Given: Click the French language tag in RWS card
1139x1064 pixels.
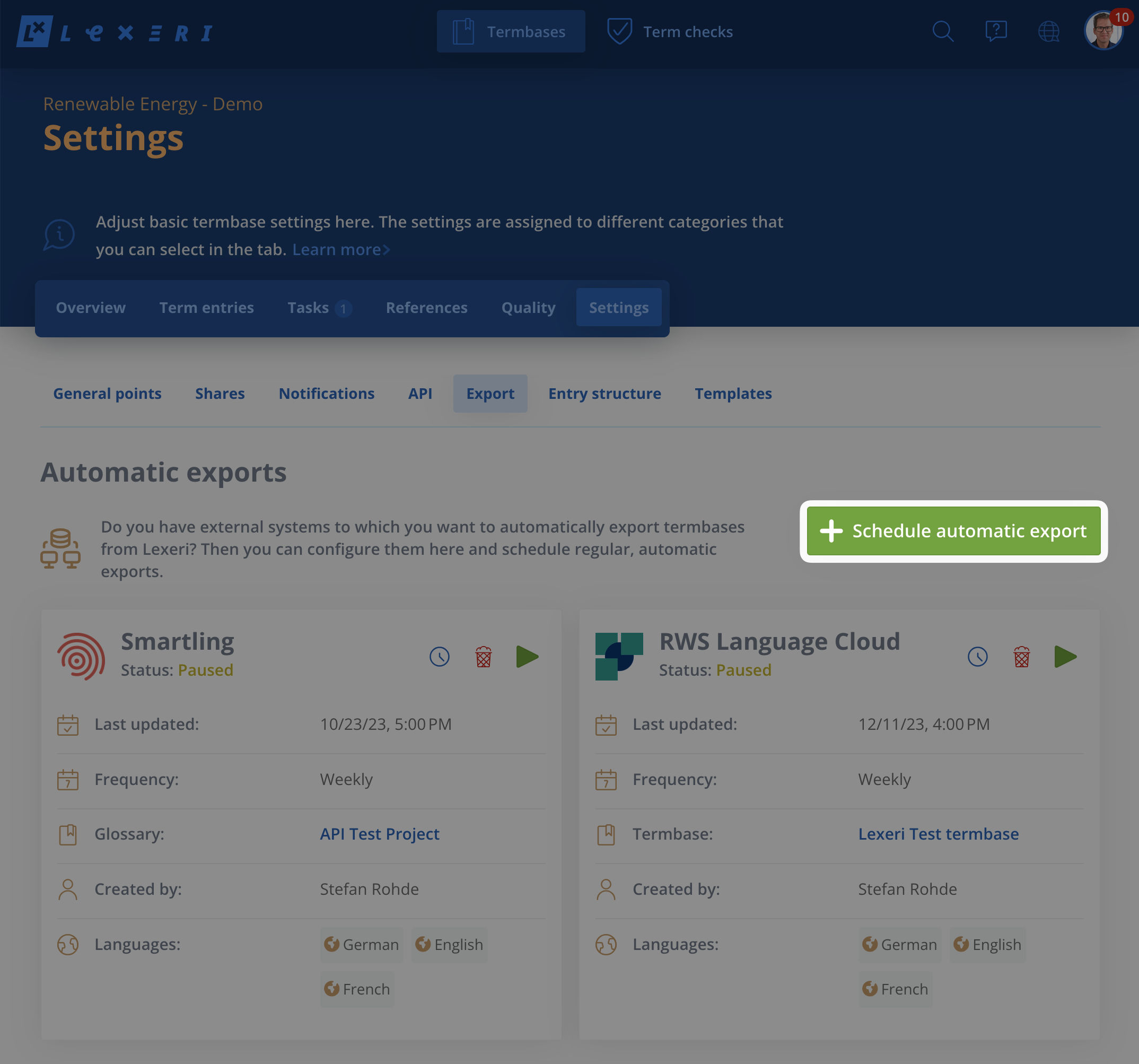Looking at the screenshot, I should click(895, 990).
